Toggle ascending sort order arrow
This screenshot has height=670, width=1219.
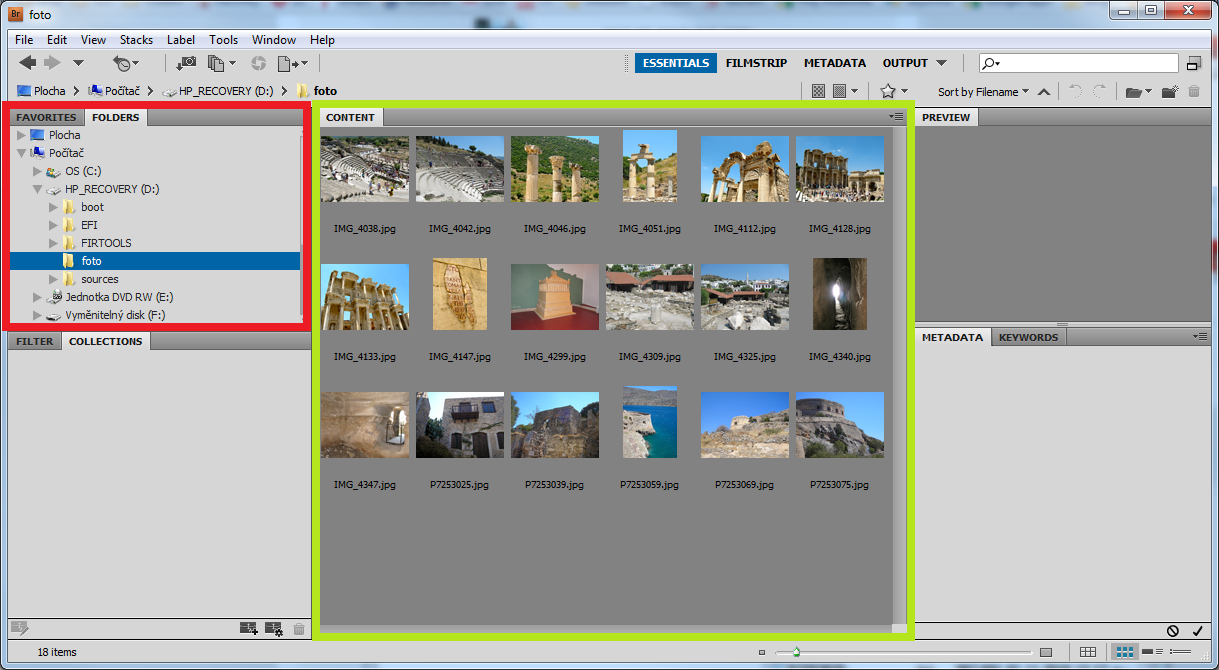click(1044, 92)
